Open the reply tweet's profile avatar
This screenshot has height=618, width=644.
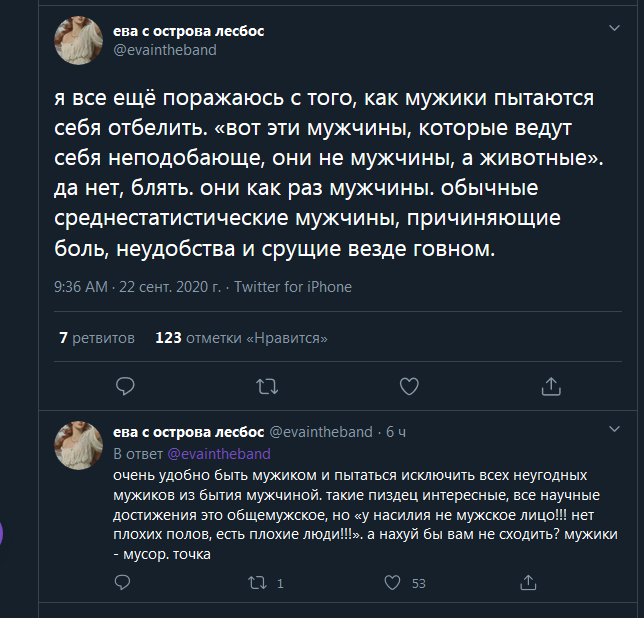coord(78,445)
